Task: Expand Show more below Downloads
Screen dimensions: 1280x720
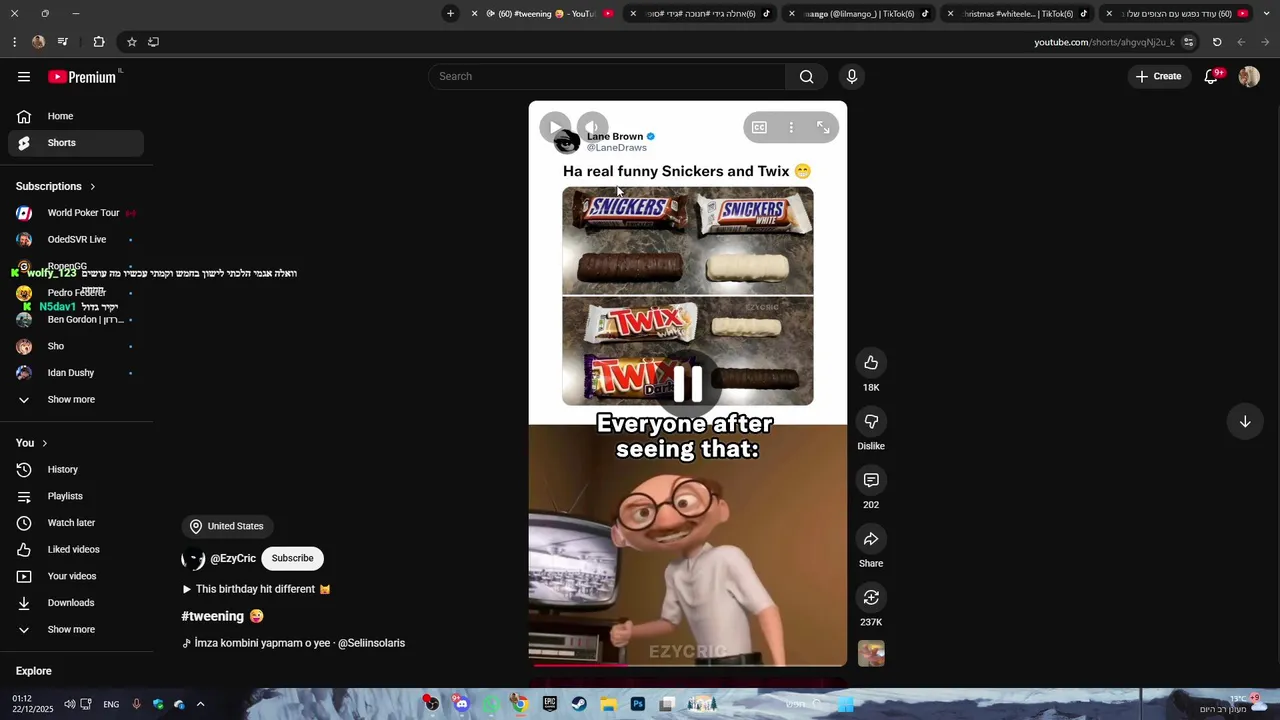Action: pos(76,630)
